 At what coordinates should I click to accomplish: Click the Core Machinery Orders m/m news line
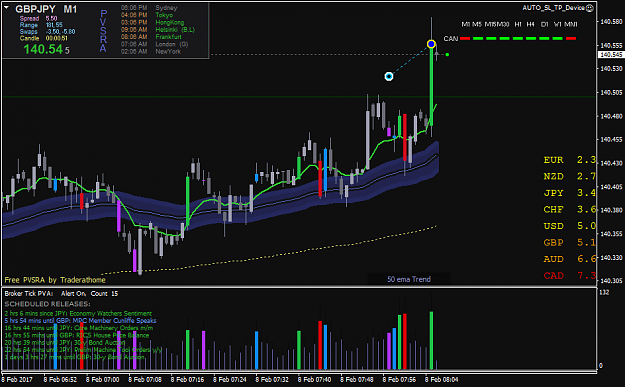79,328
